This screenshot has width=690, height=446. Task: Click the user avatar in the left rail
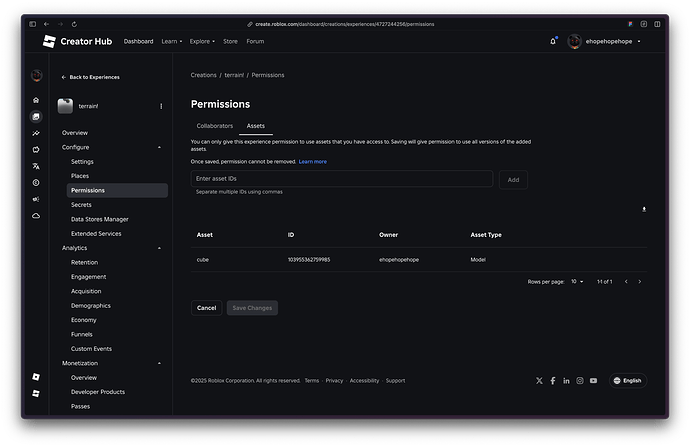(37, 76)
